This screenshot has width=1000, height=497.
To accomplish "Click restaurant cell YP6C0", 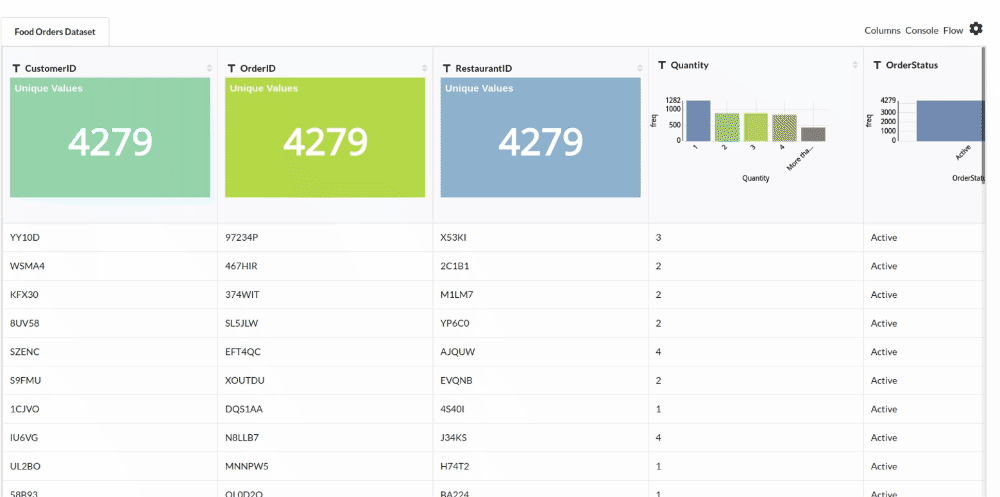I will click(455, 323).
